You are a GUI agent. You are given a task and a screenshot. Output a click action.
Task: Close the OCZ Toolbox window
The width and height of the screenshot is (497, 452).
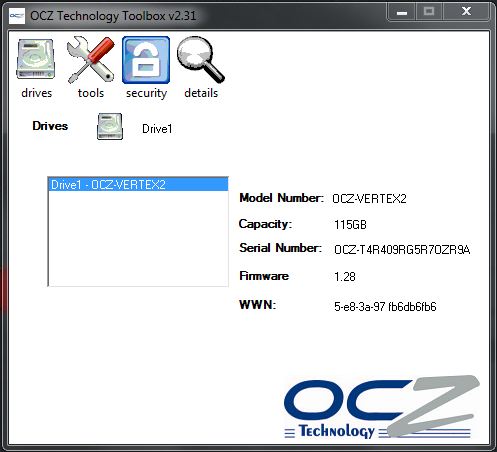466,12
